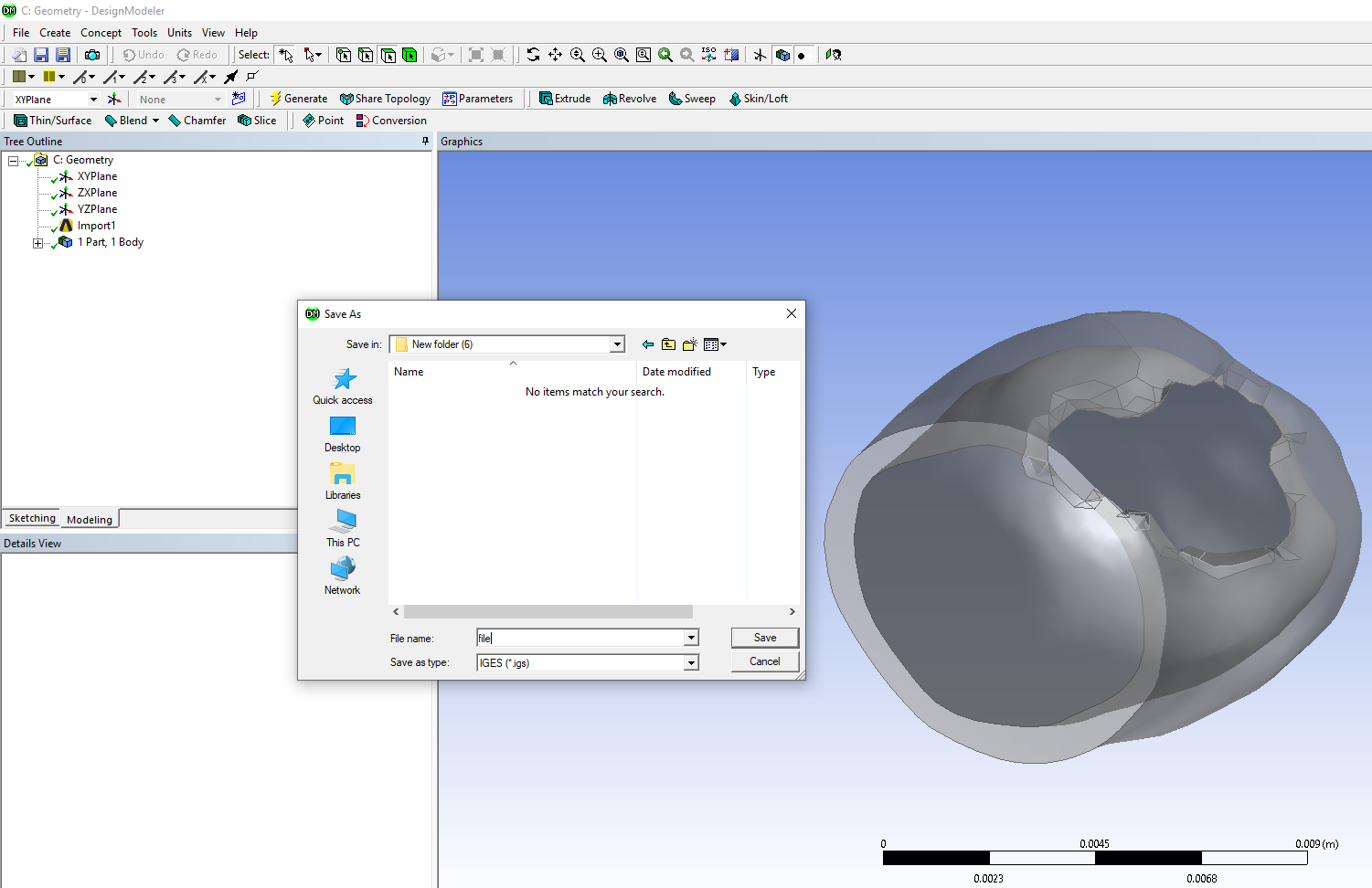Activate the Slice tool
The width and height of the screenshot is (1372, 888).
pyautogui.click(x=257, y=120)
